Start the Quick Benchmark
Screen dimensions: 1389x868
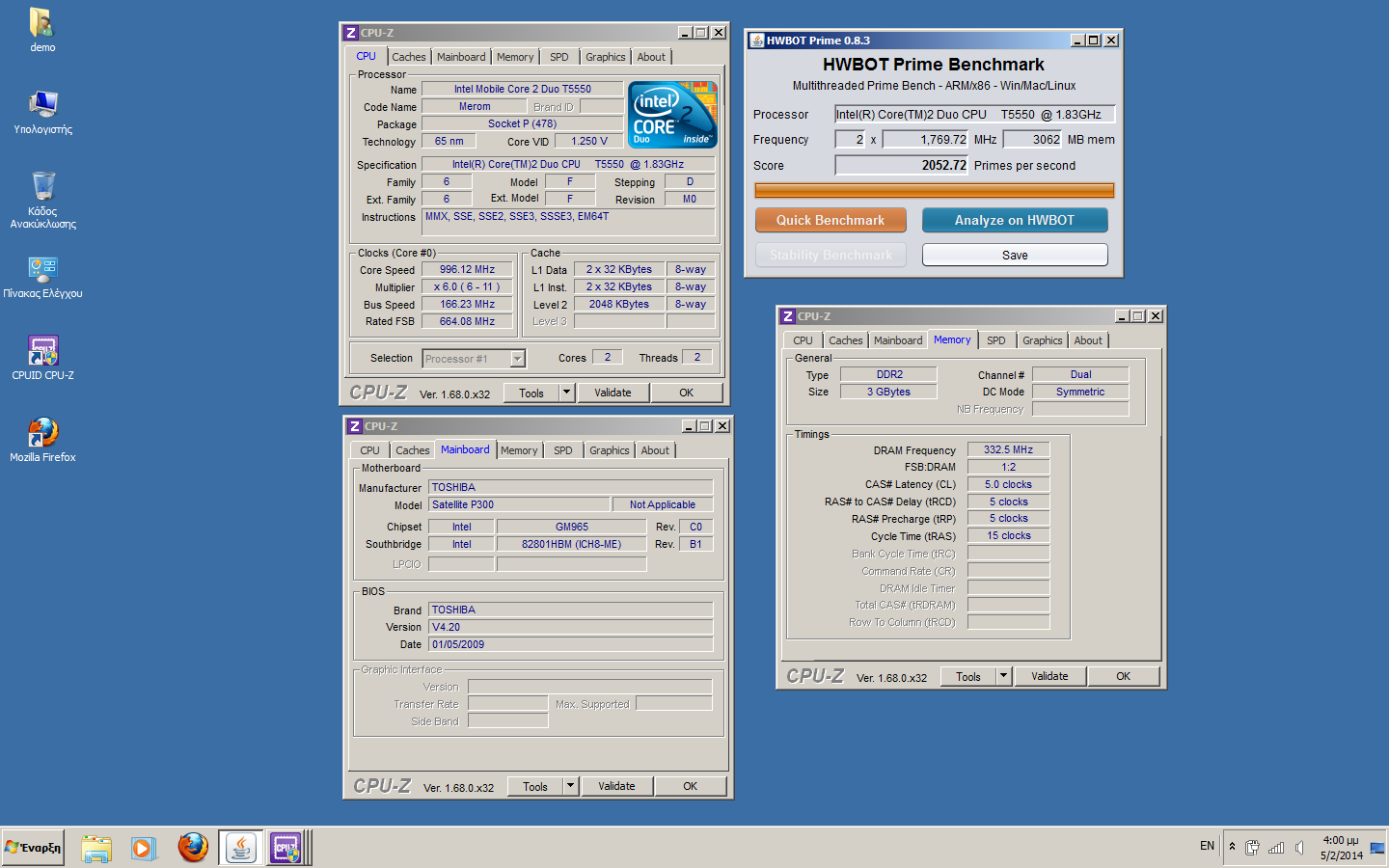click(x=831, y=220)
